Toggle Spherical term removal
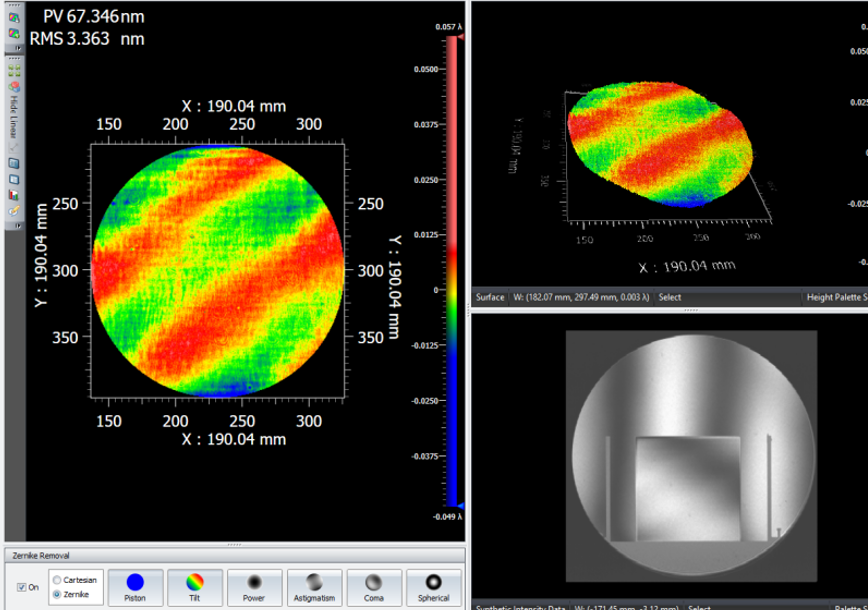The height and width of the screenshot is (610, 868). tap(433, 587)
